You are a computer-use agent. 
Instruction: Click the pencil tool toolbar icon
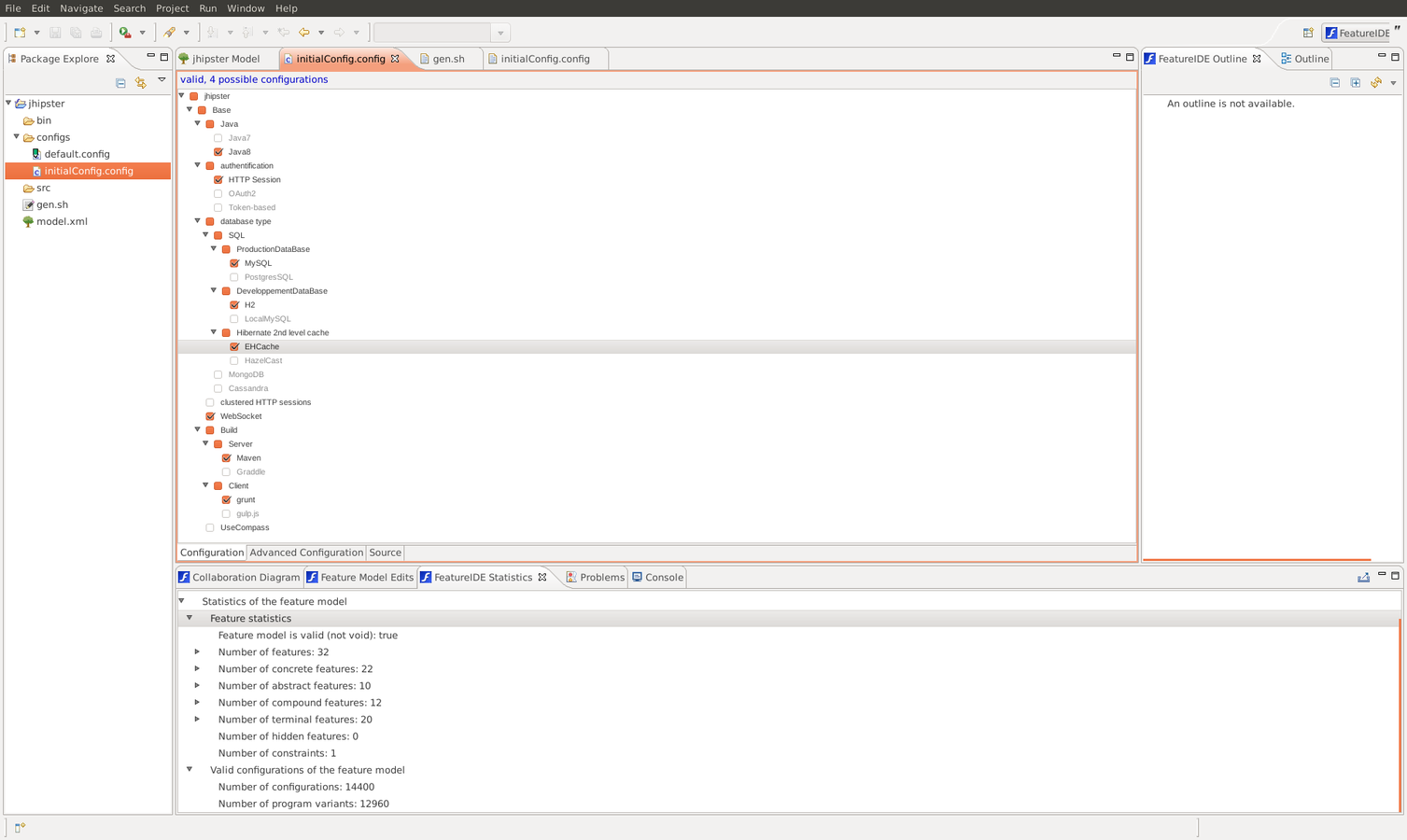[169, 33]
